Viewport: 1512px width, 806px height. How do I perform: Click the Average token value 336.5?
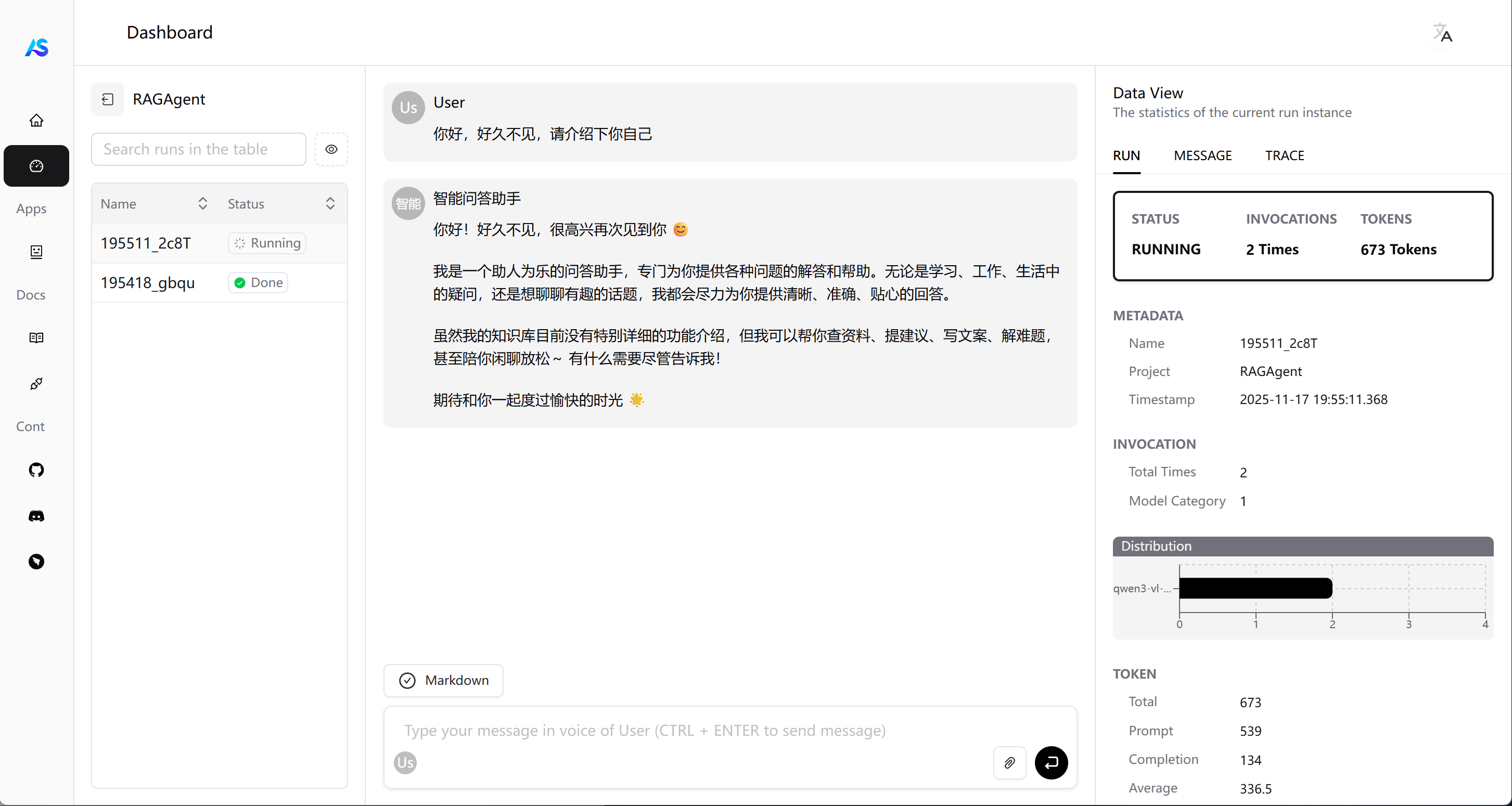pyautogui.click(x=1255, y=788)
